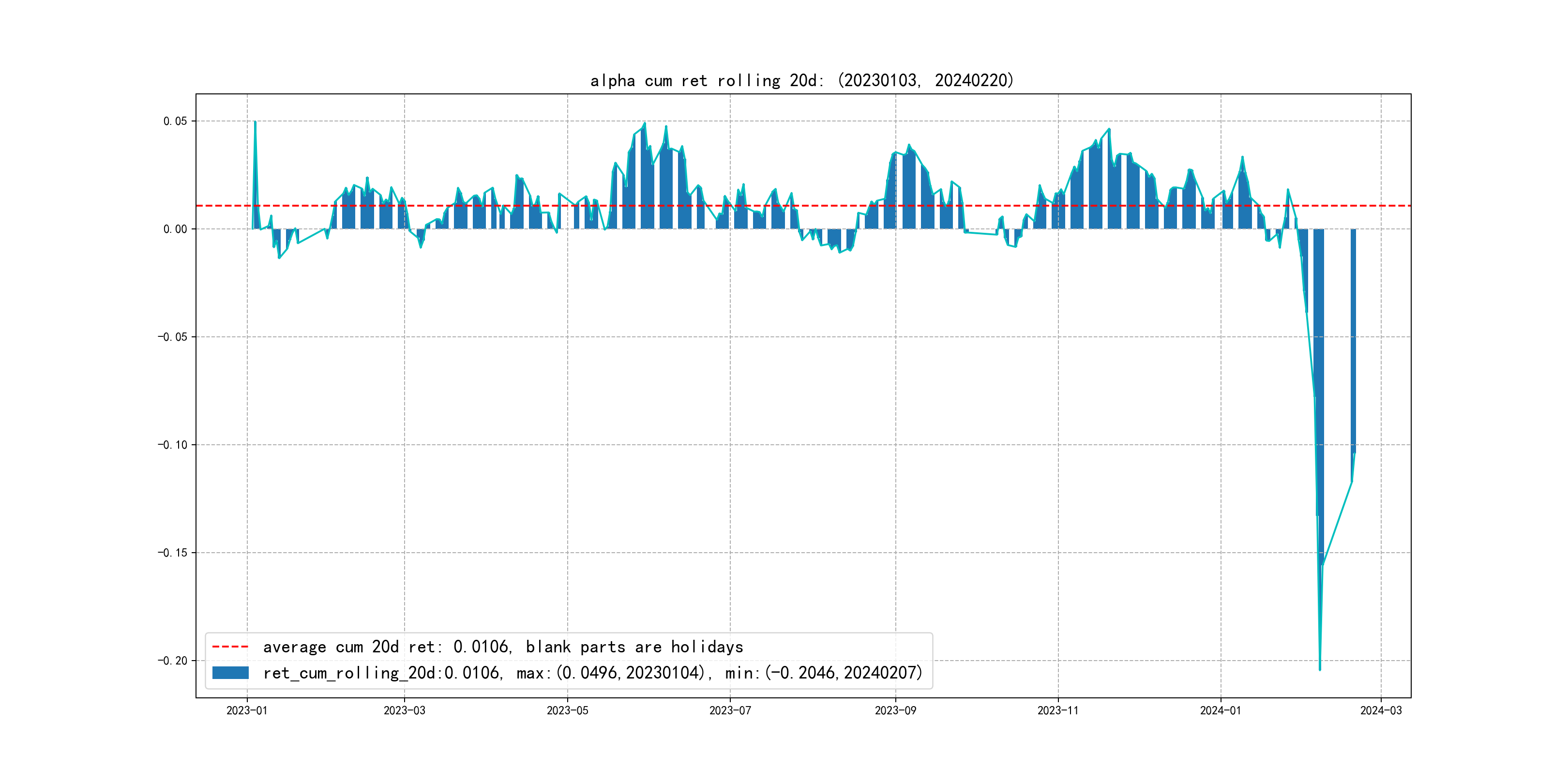
Task: Click the -0.20 y-axis tick label
Action: click(x=173, y=661)
